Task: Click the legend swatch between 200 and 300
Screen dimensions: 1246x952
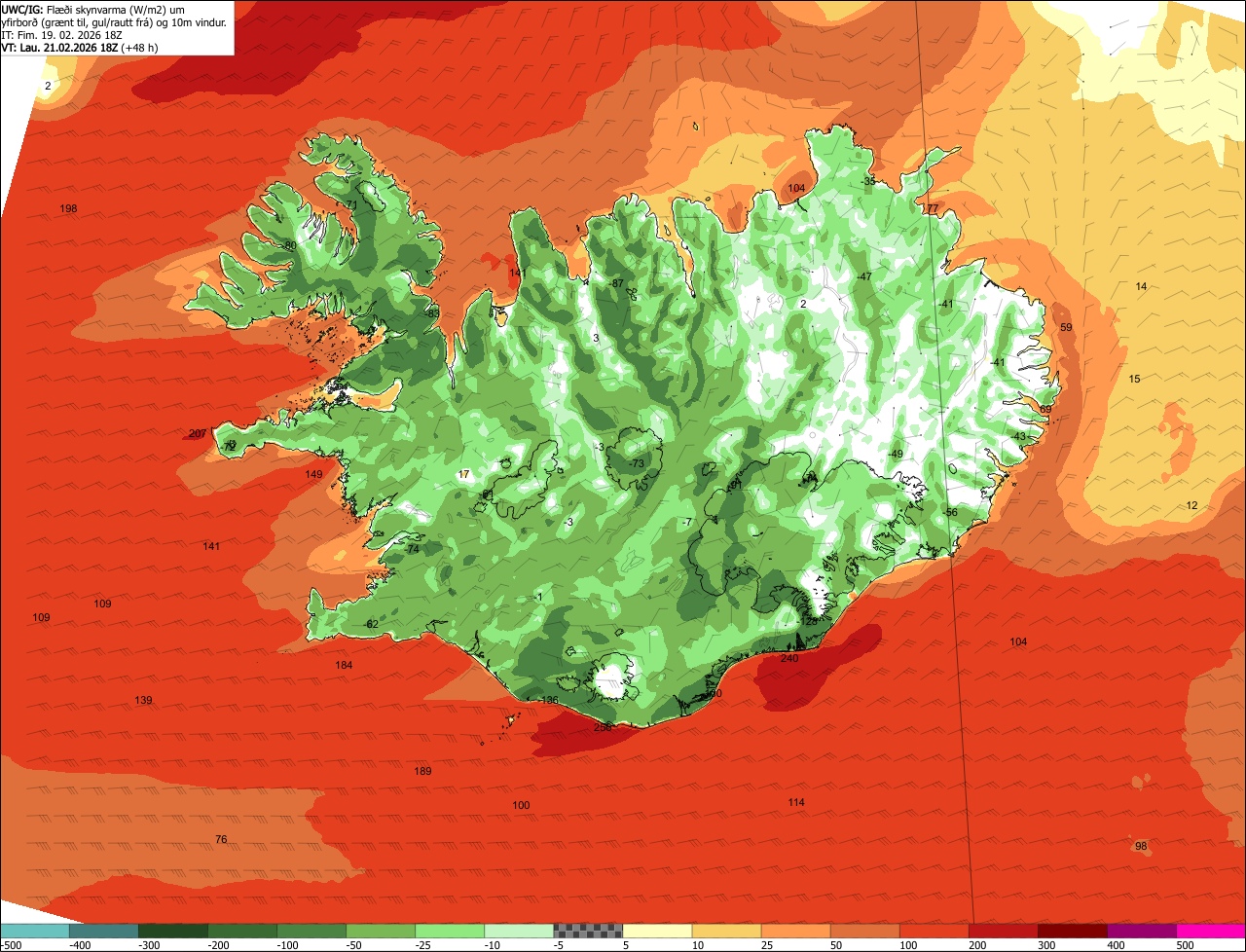Action: click(1003, 930)
